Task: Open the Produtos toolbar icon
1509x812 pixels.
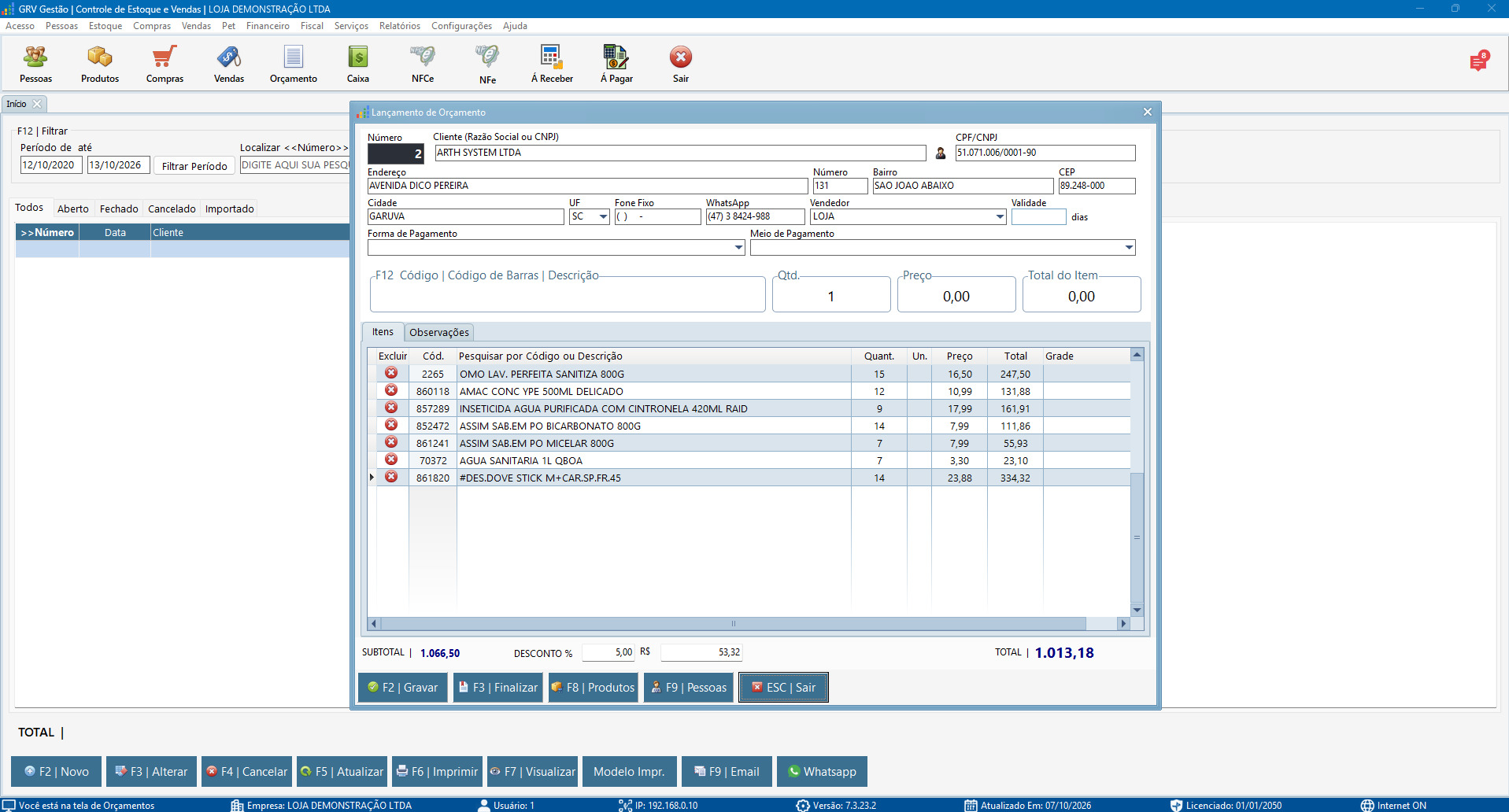Action: click(x=100, y=64)
